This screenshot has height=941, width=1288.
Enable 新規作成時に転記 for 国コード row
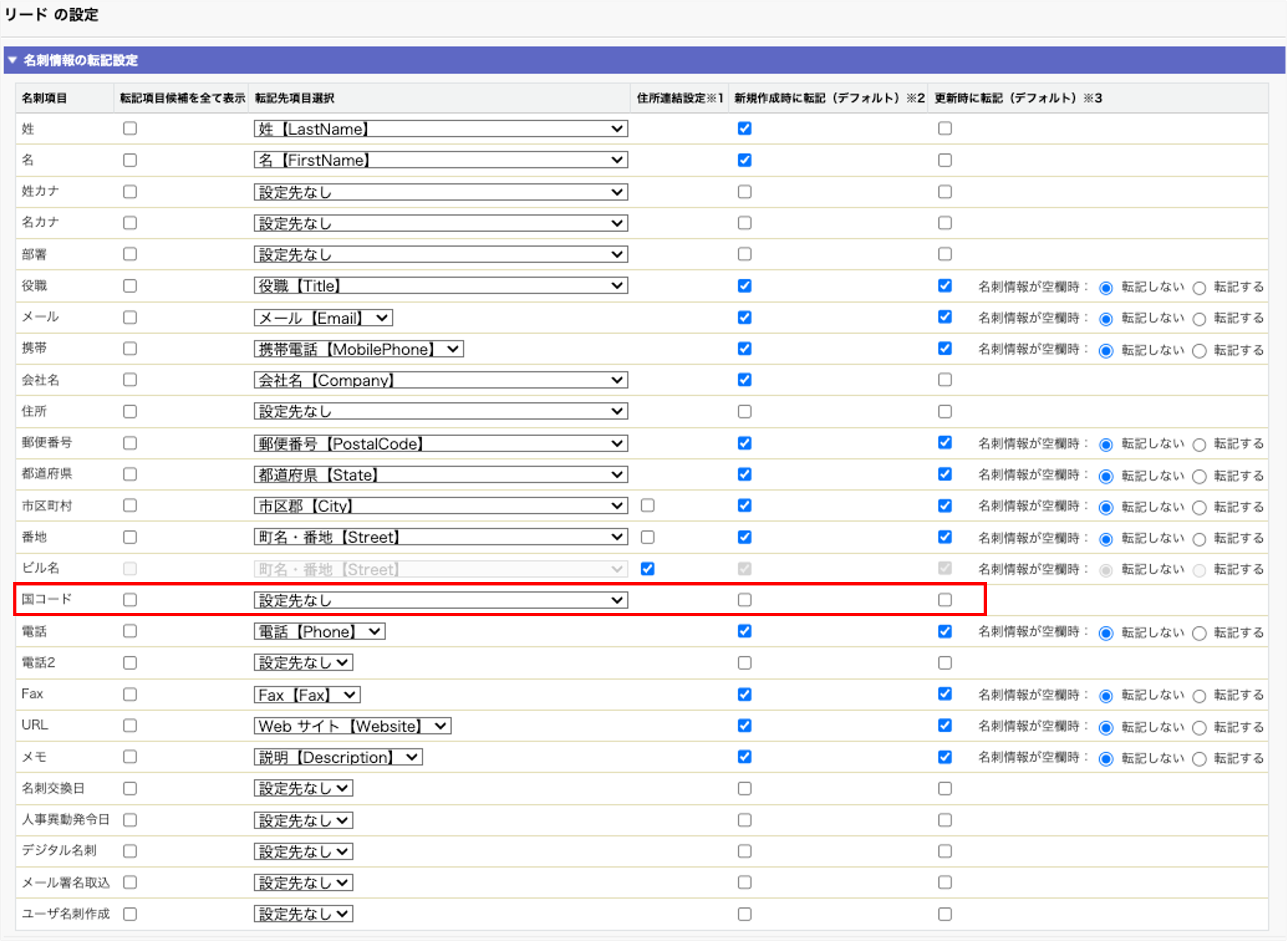[744, 600]
